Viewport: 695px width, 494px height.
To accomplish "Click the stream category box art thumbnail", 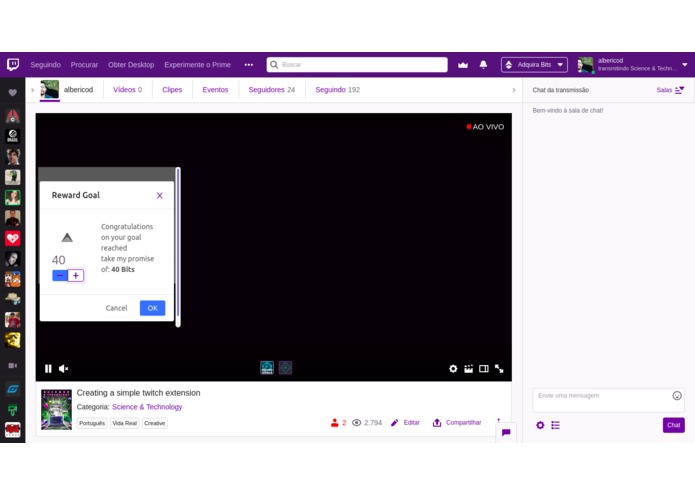I will pyautogui.click(x=56, y=410).
